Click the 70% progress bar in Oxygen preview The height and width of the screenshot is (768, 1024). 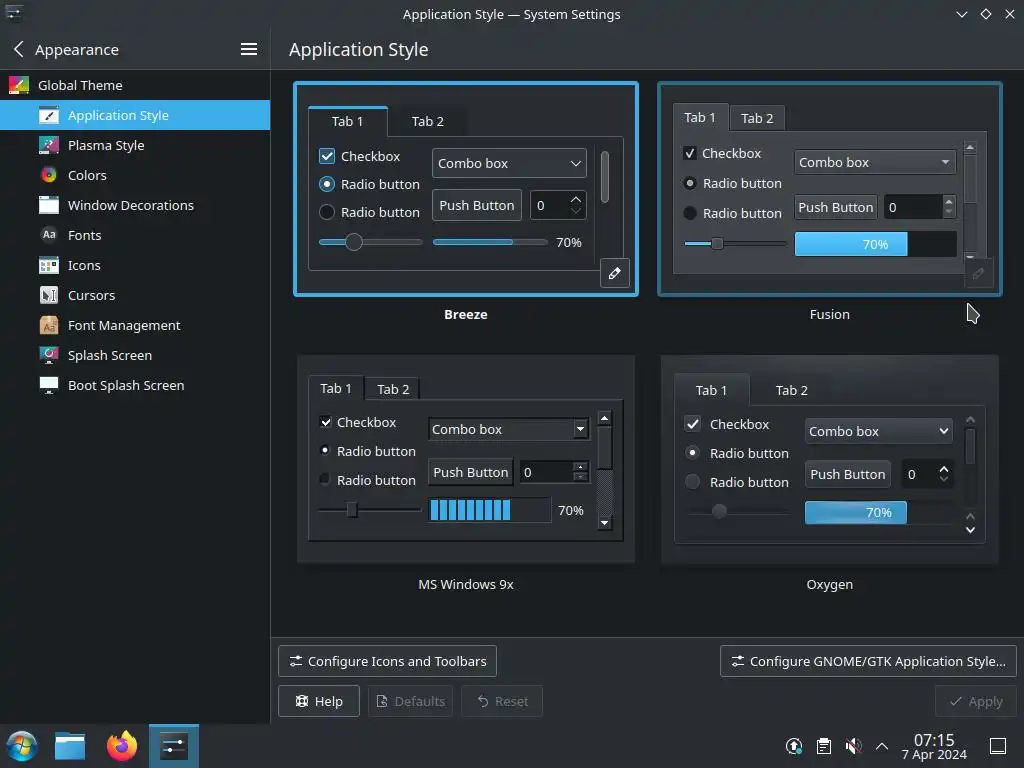click(878, 513)
